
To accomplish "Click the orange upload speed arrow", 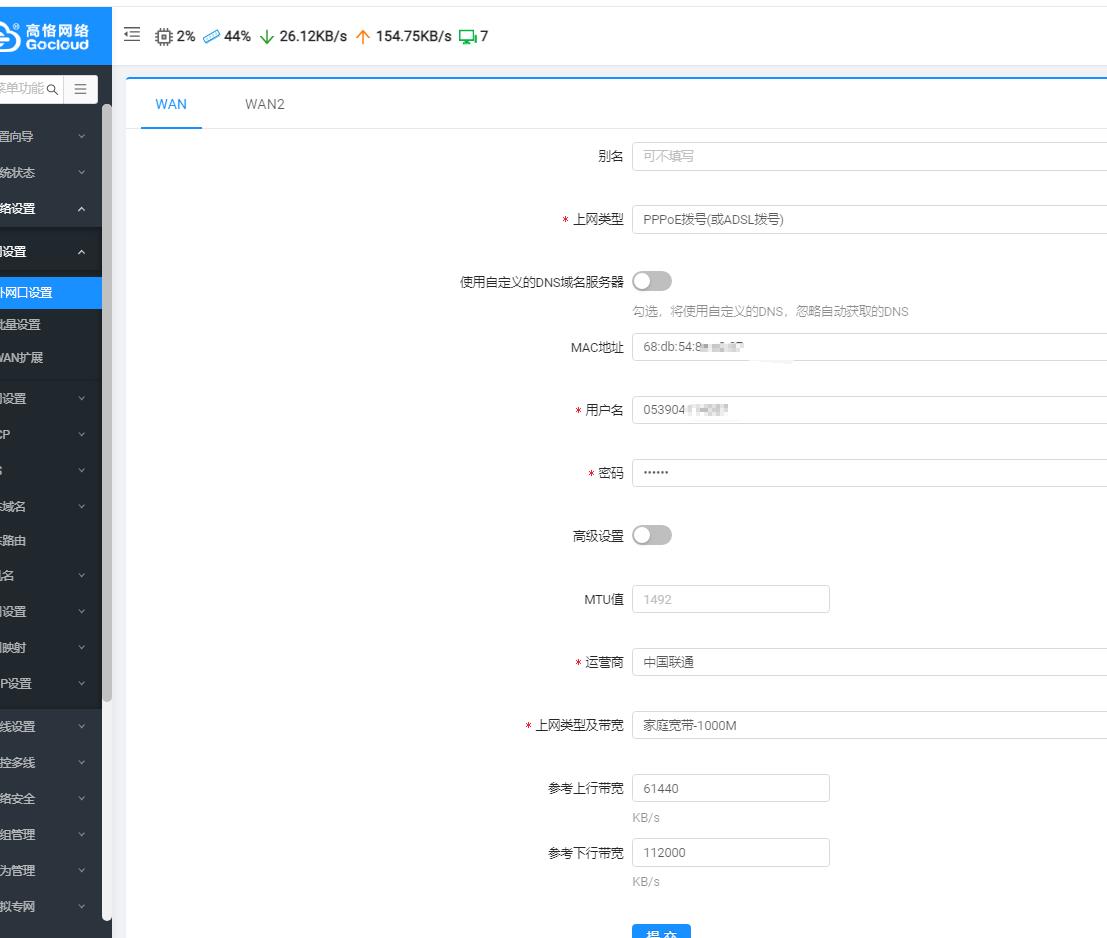I will pos(363,36).
